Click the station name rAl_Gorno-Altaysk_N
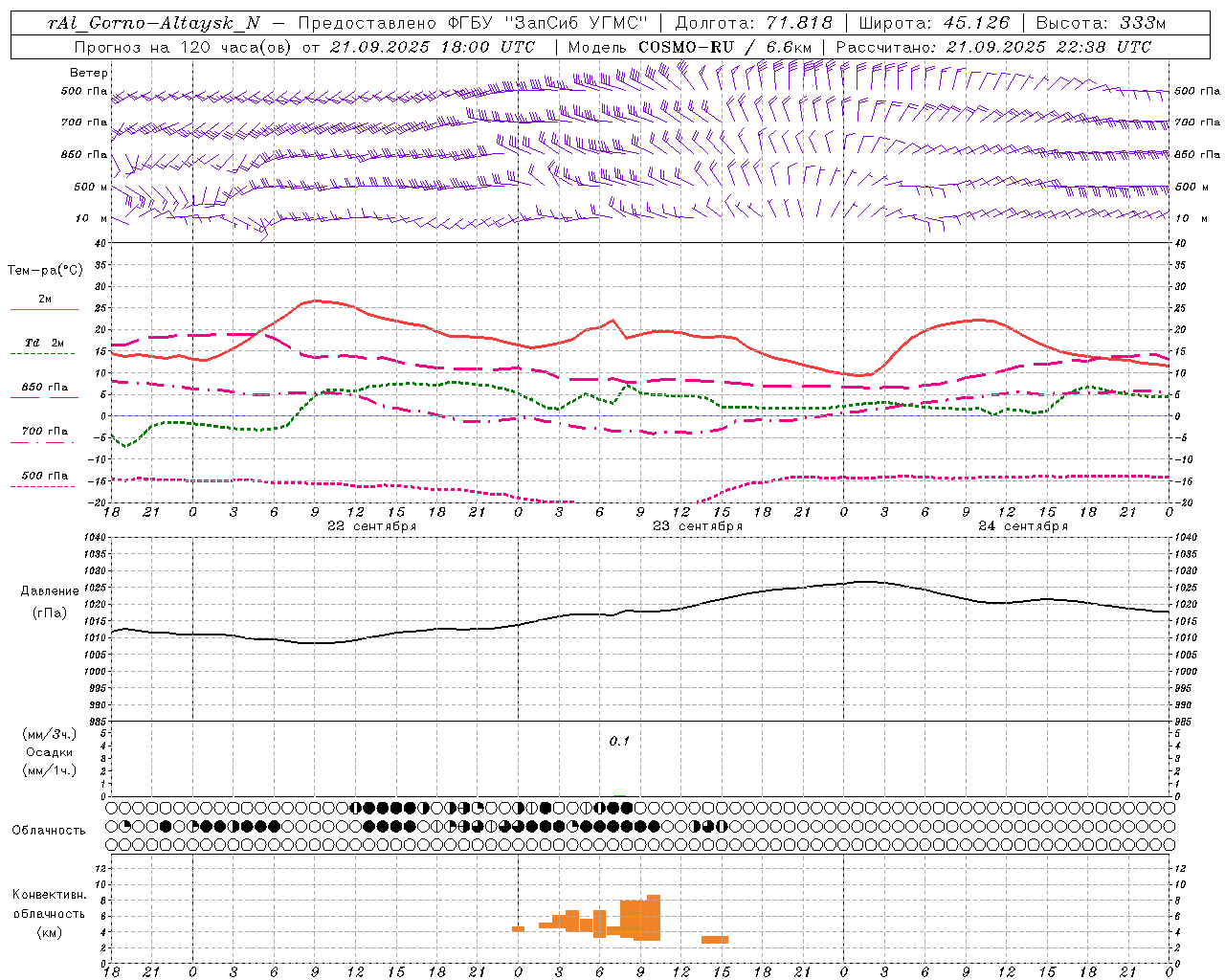Viewport: 1225px width, 980px height. pyautogui.click(x=154, y=23)
